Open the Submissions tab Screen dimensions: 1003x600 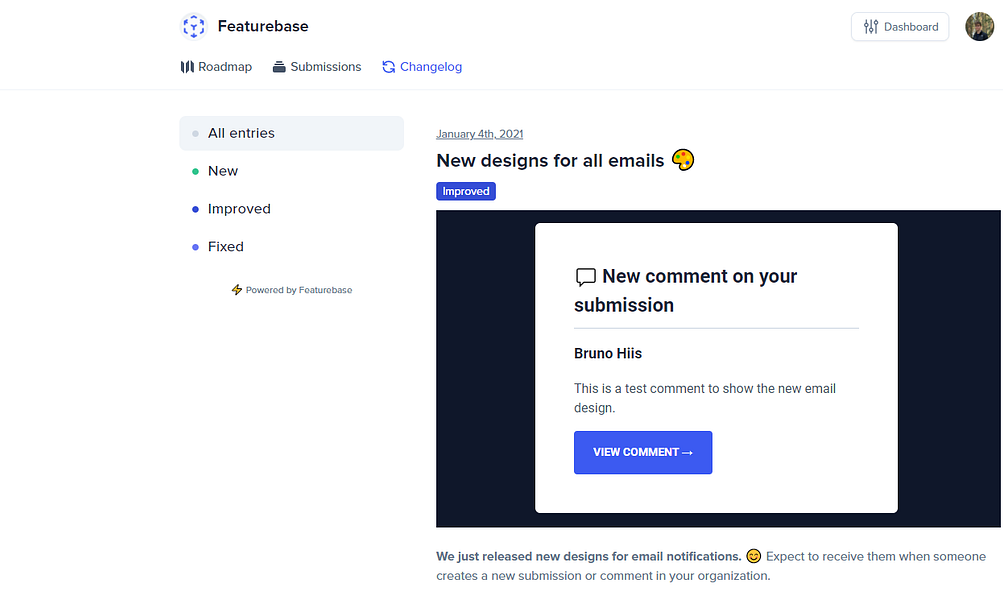(317, 66)
